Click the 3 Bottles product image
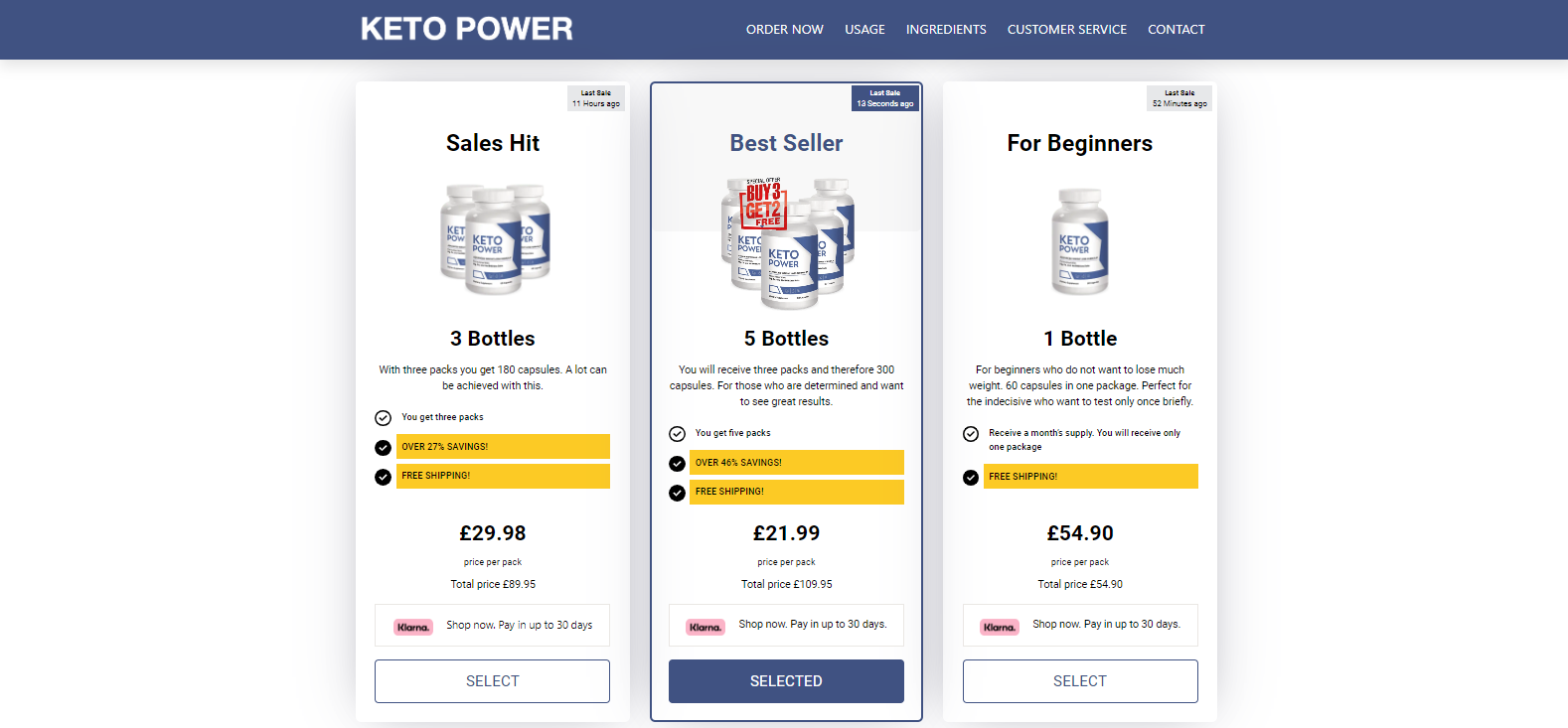The width and height of the screenshot is (1568, 728). pos(495,239)
